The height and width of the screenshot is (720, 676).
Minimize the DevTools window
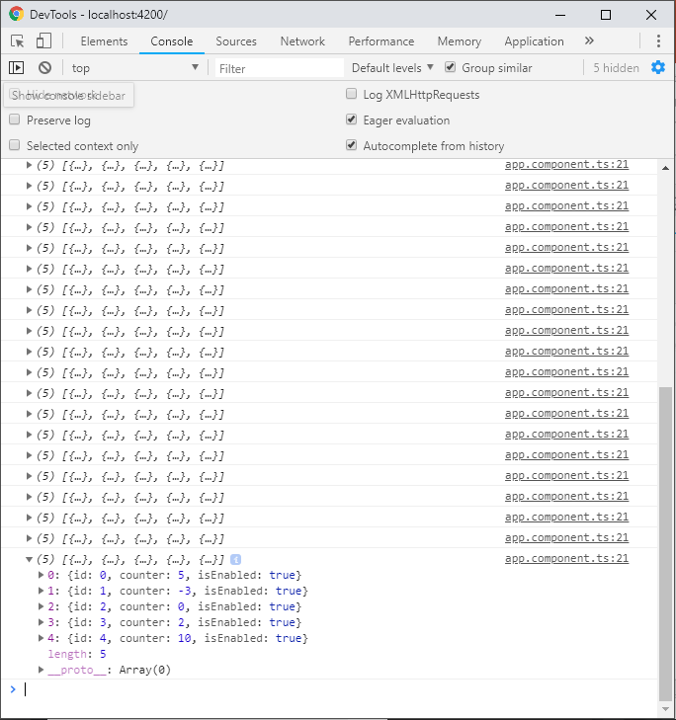[x=560, y=15]
